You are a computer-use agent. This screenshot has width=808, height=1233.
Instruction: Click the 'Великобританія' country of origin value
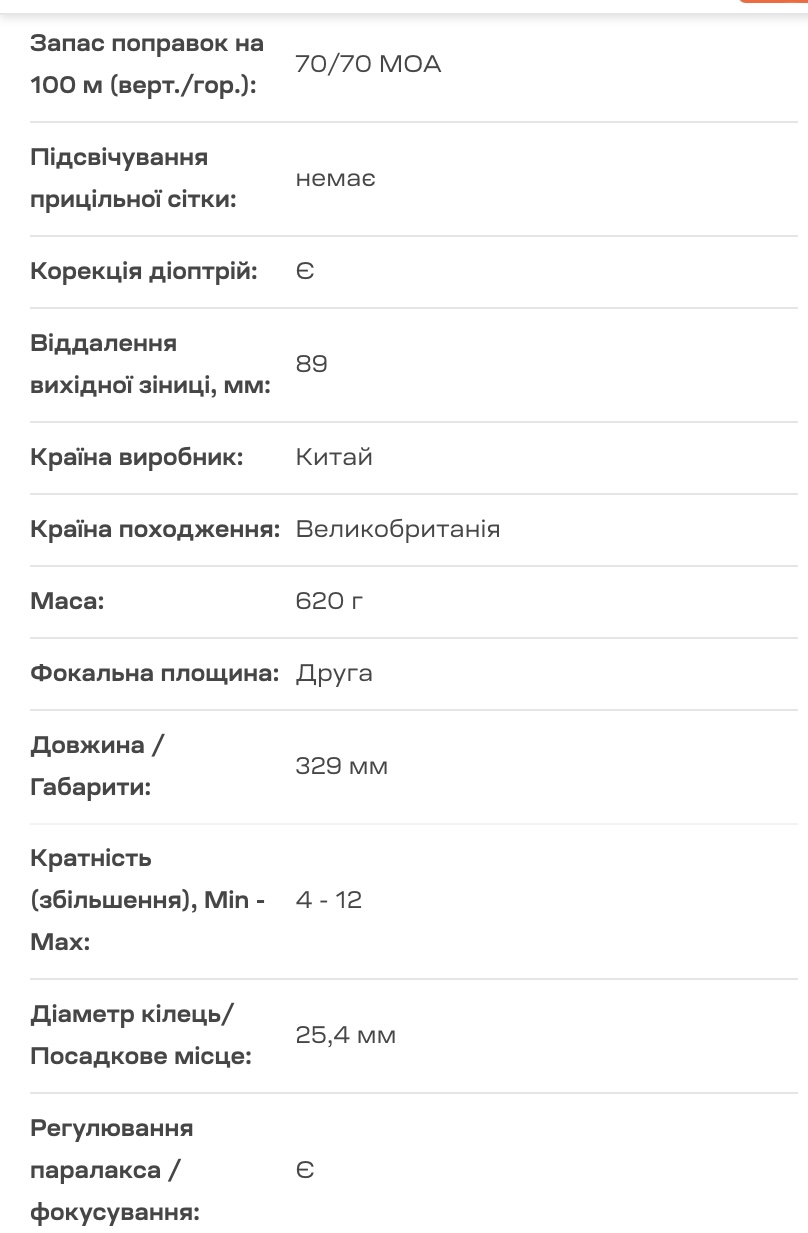point(398,530)
